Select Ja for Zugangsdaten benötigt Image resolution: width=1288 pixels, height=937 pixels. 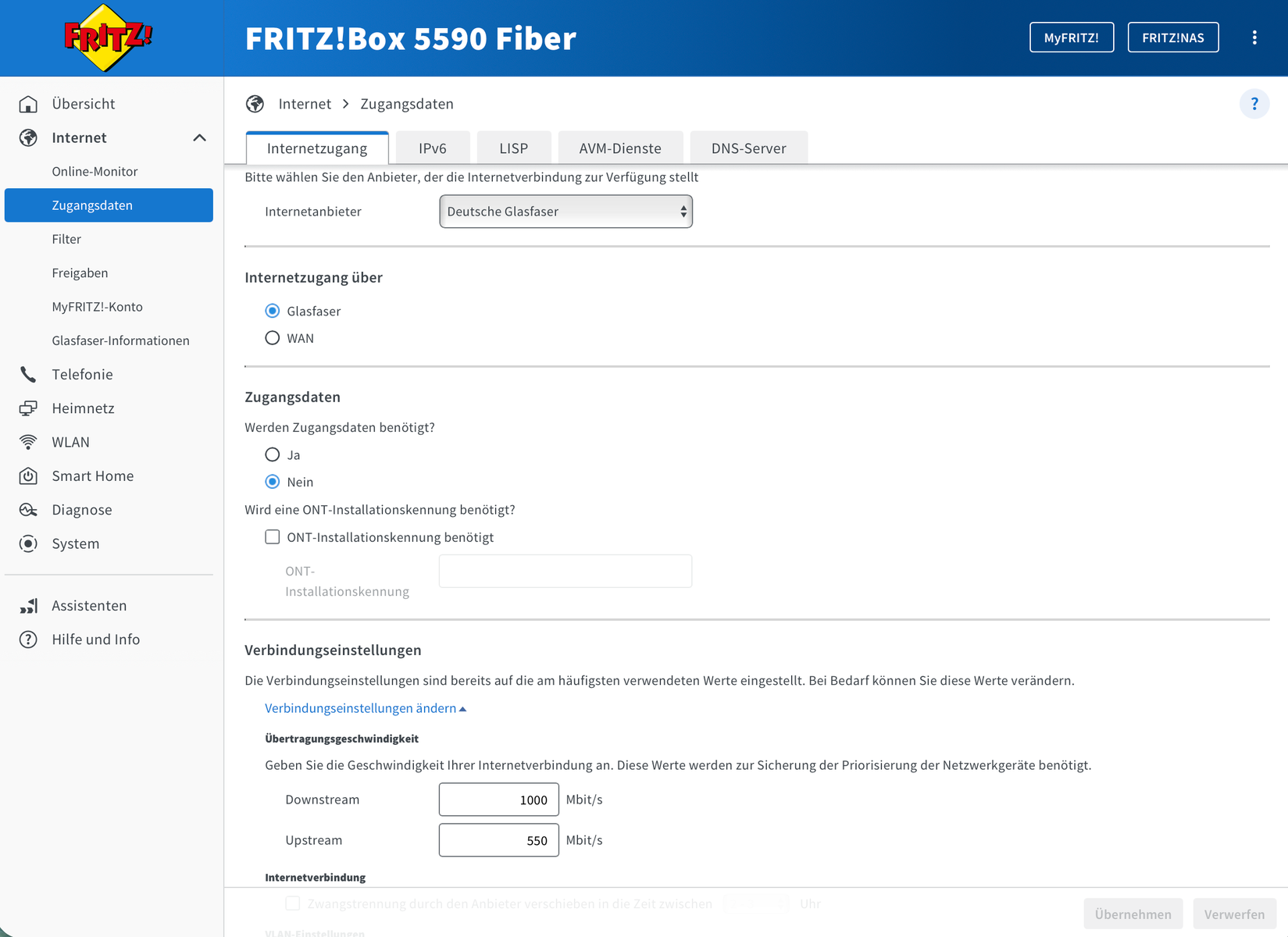click(x=273, y=454)
